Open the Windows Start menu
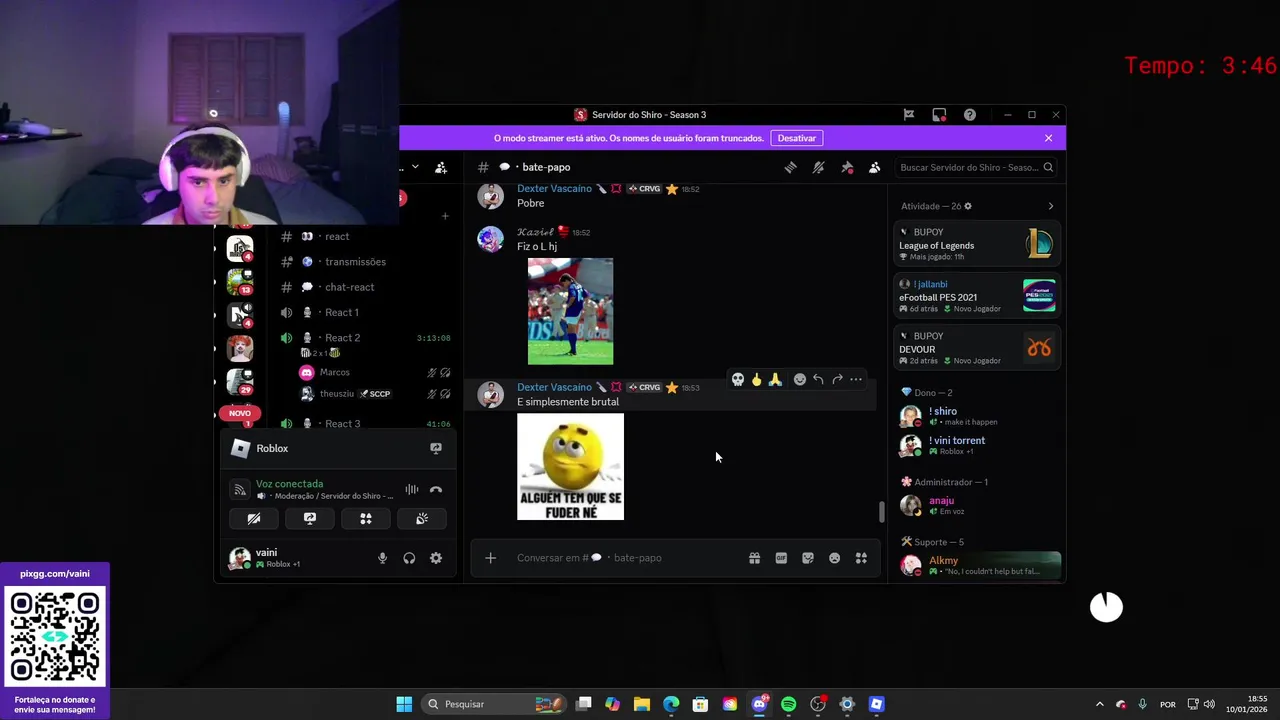The height and width of the screenshot is (720, 1280). (404, 704)
